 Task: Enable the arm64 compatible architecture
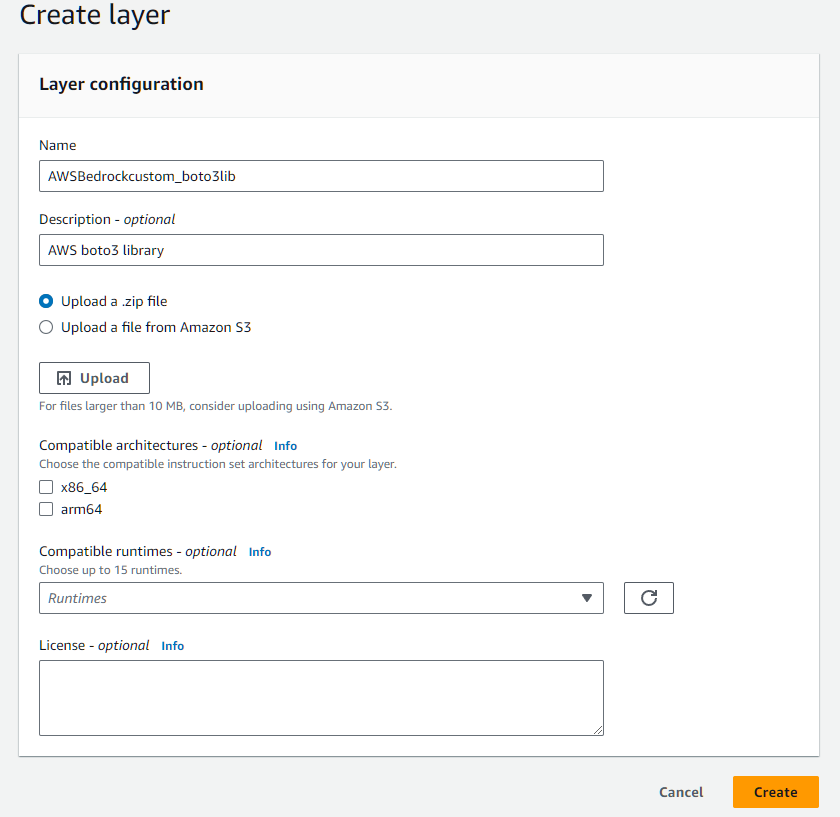coord(45,509)
